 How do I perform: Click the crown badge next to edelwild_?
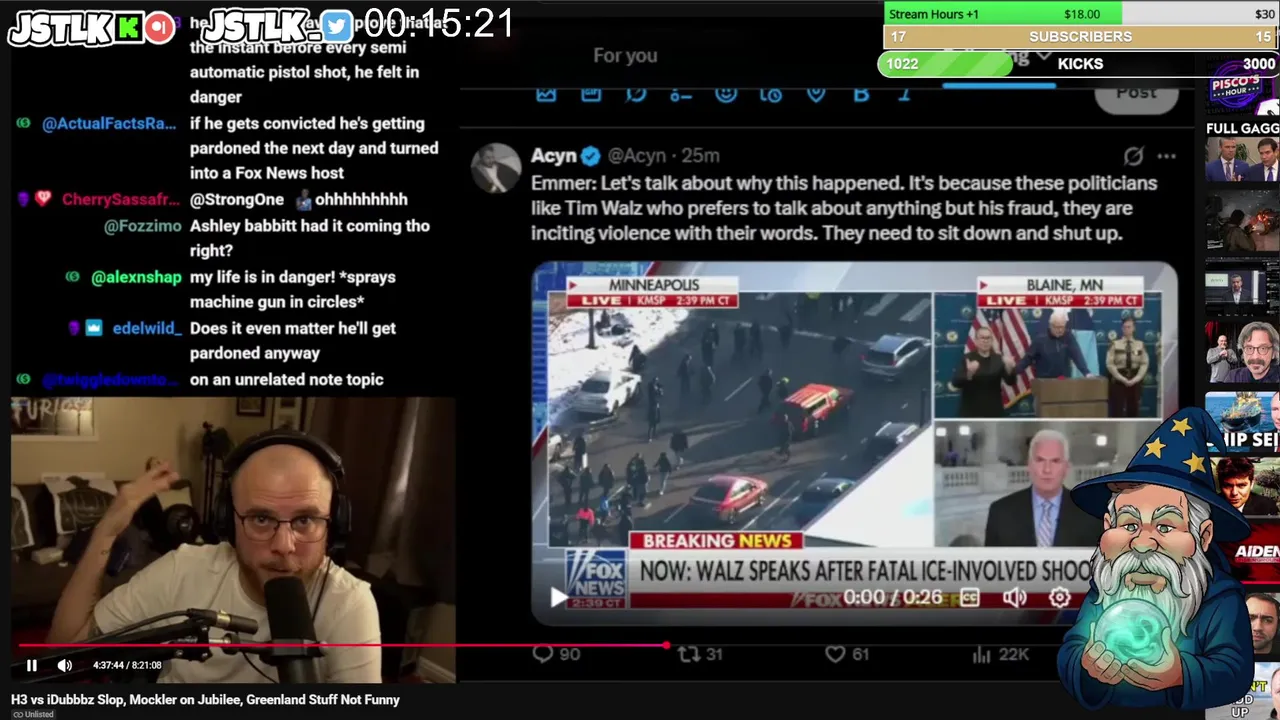pyautogui.click(x=93, y=329)
